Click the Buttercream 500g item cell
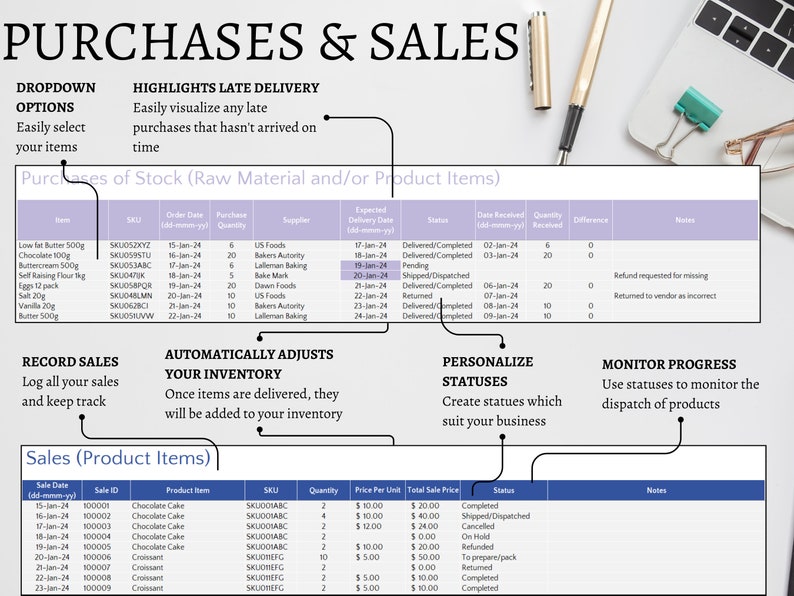 pos(49,265)
